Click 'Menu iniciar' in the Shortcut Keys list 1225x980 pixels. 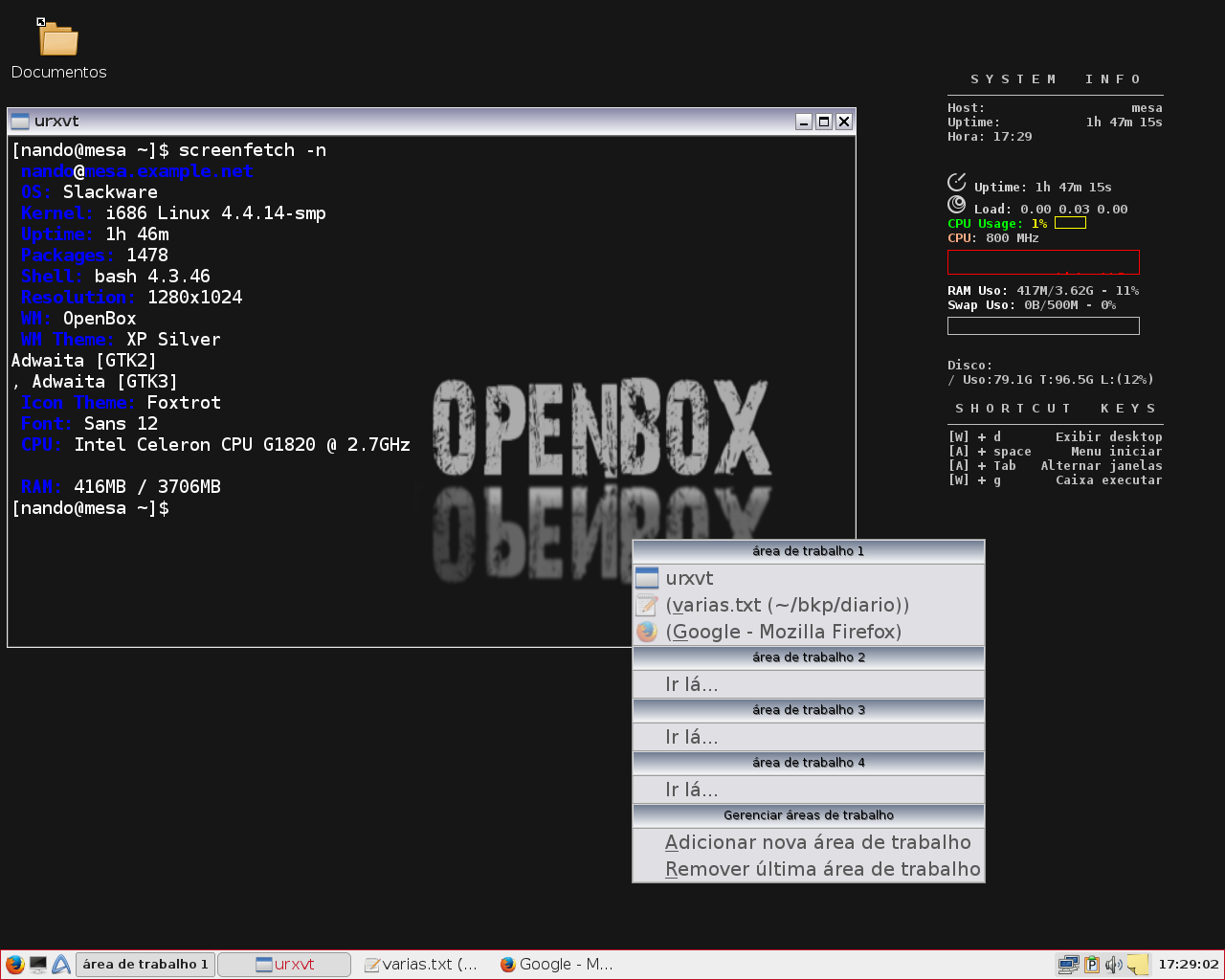coord(1116,452)
